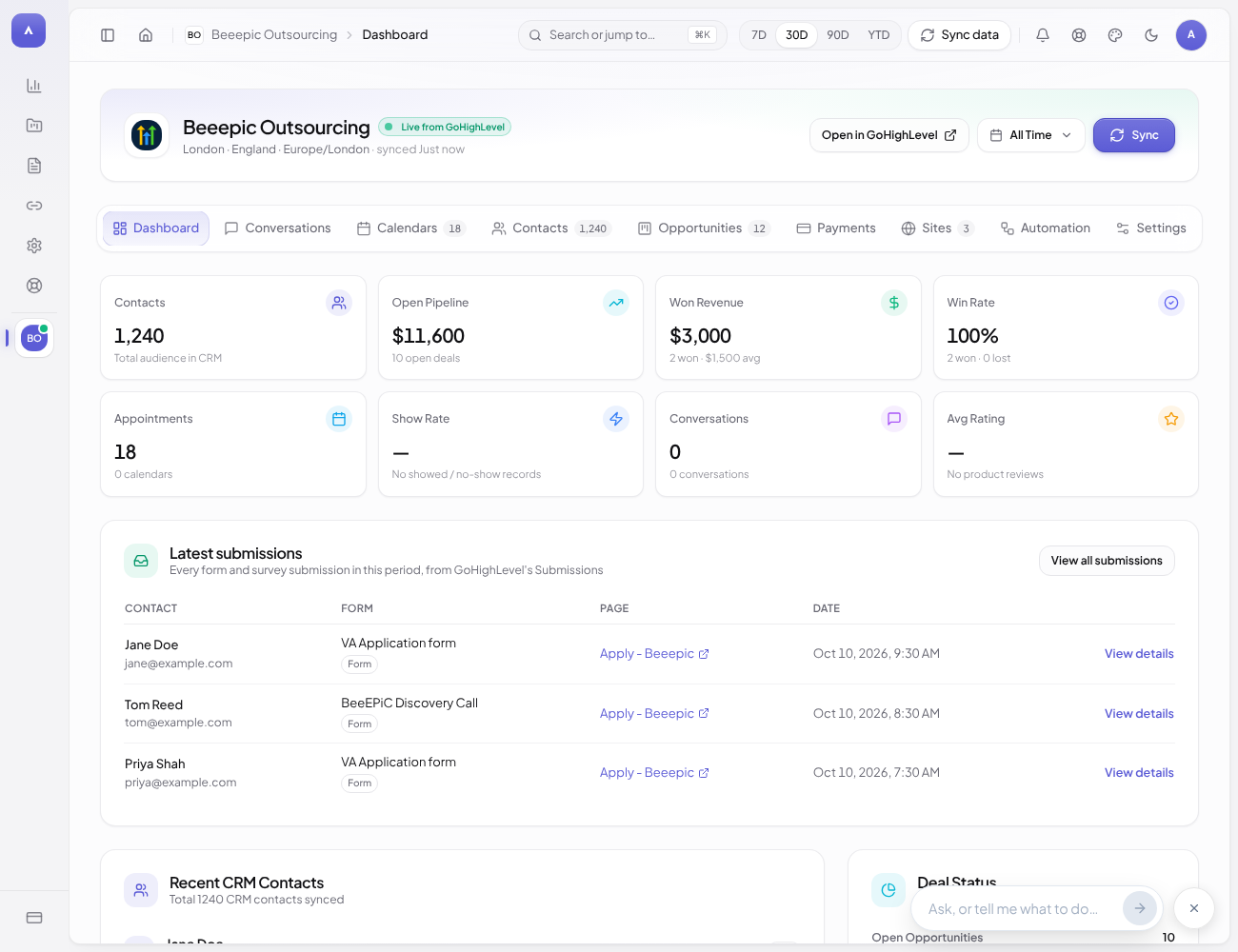Go to the home icon in the top bar
This screenshot has width=1238, height=952.
coord(146,35)
